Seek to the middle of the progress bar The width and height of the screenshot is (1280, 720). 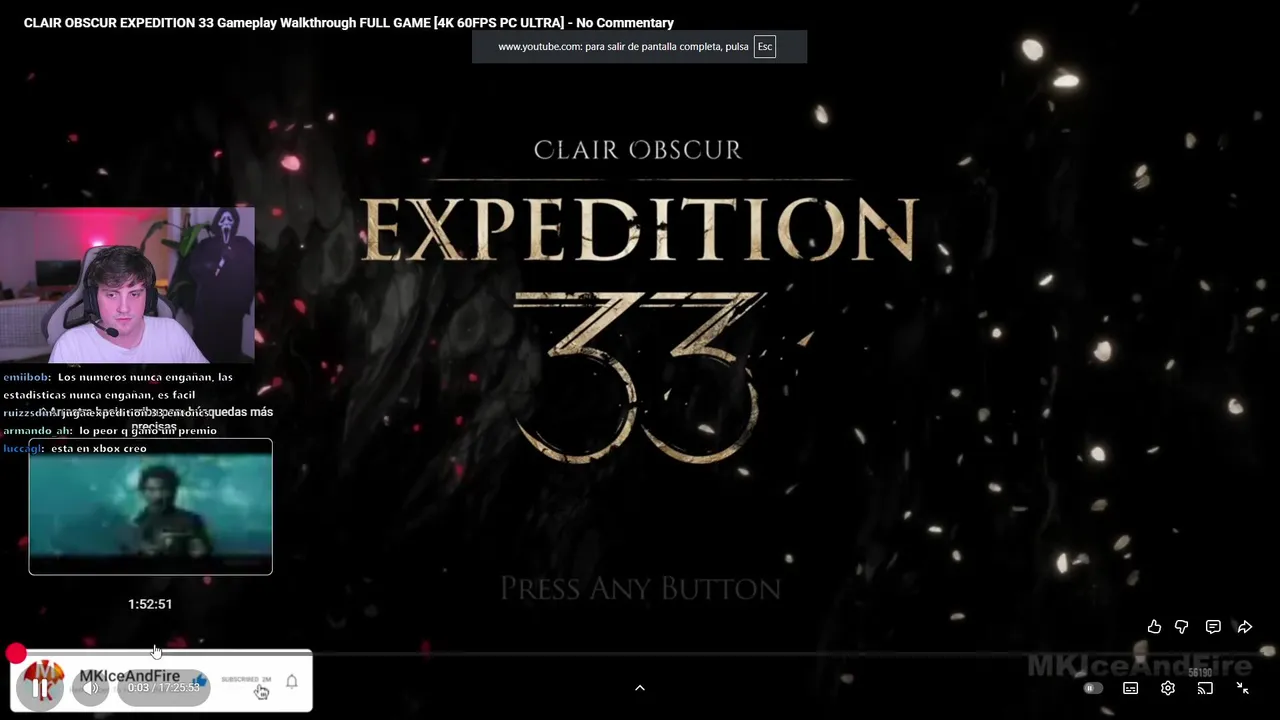[640, 654]
